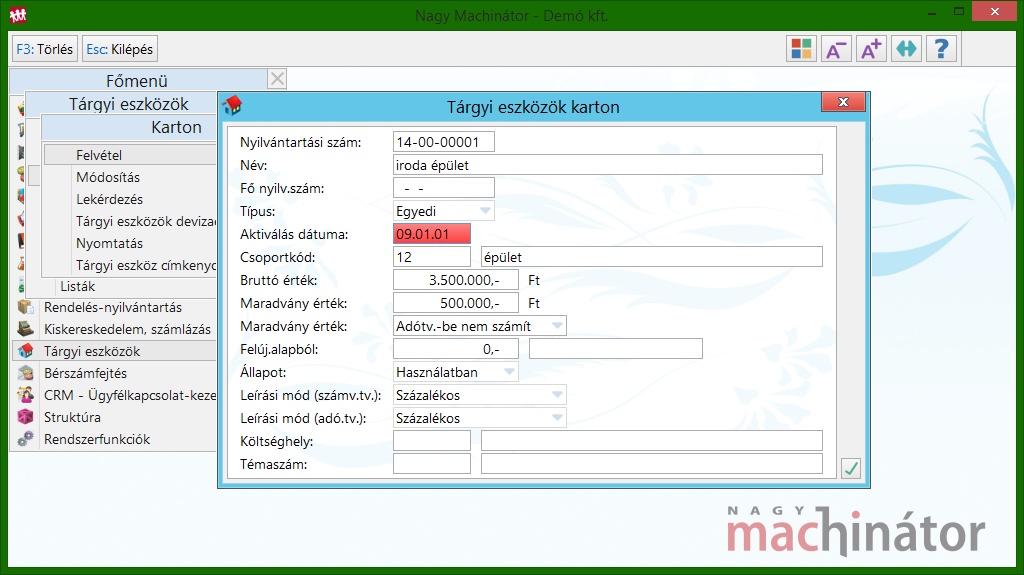Viewport: 1024px width, 575px height.
Task: Click the Rendelés-nyilvántartás box icon
Action: pos(25,307)
